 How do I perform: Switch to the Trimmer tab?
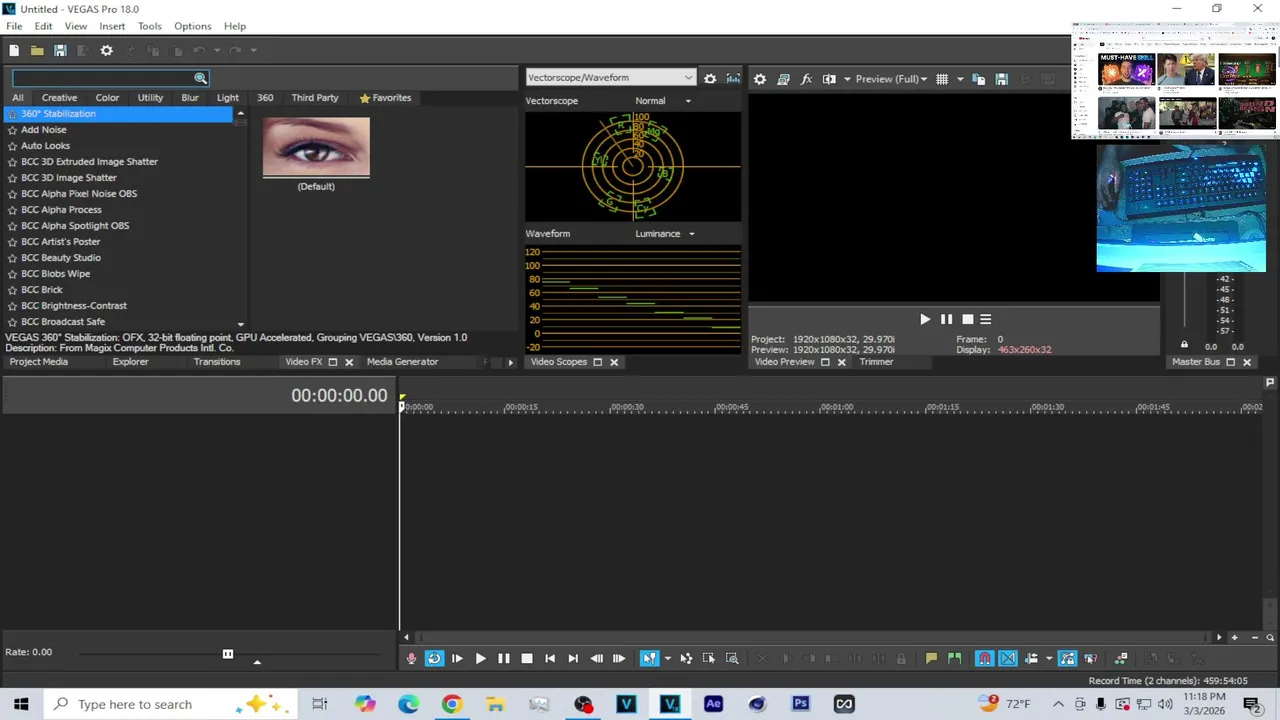click(876, 362)
